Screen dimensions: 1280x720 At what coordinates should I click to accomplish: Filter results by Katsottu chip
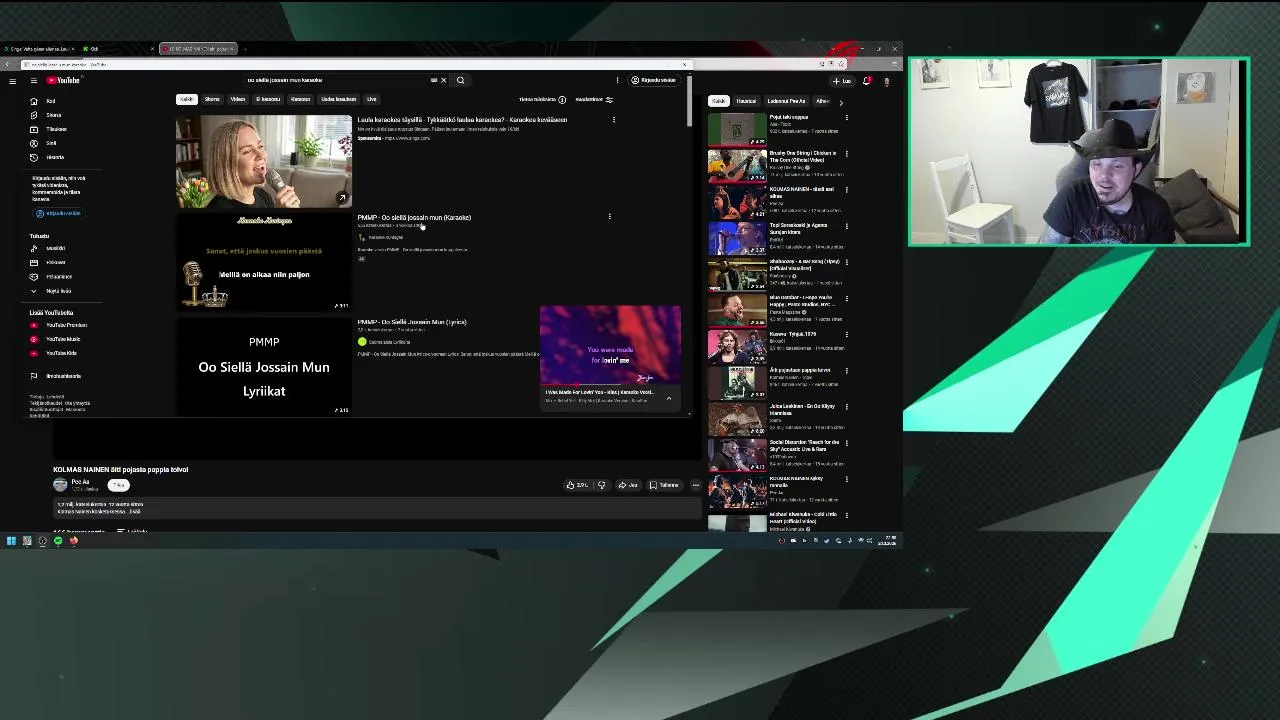[x=300, y=99]
